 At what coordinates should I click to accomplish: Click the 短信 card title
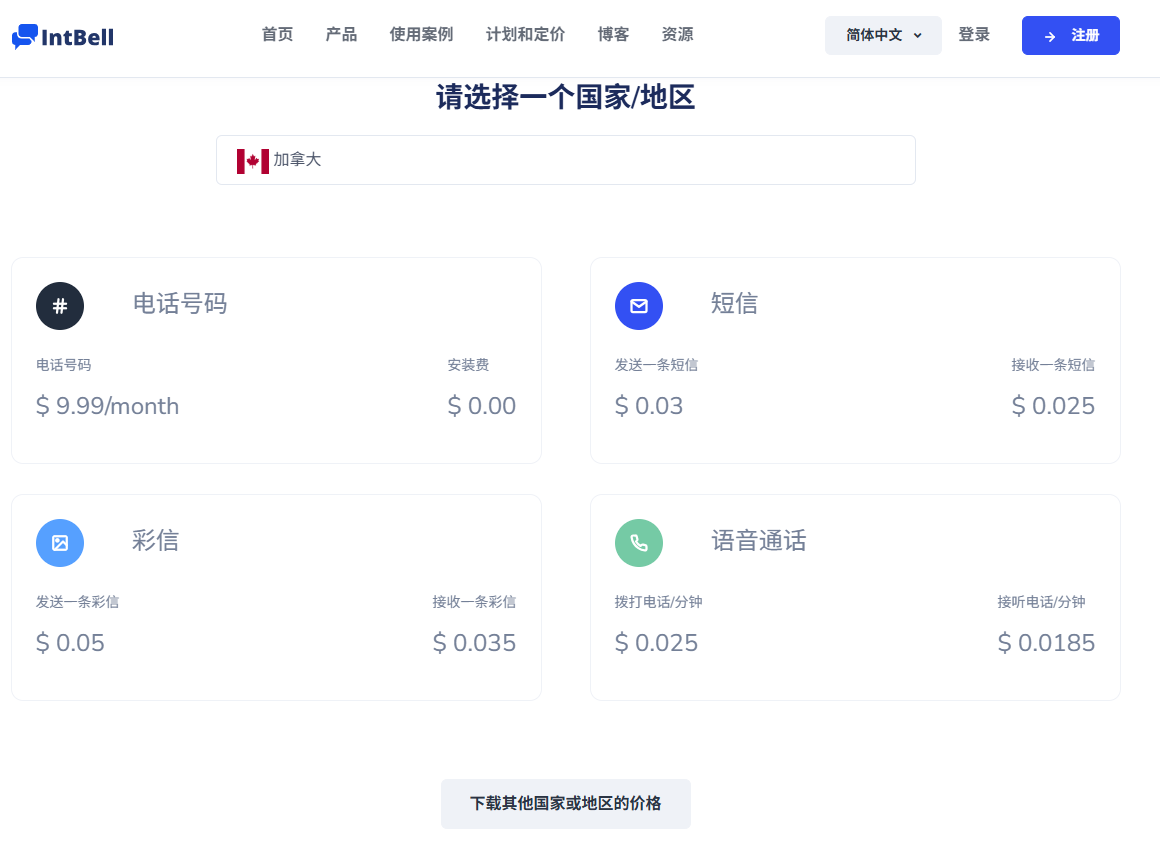tap(735, 303)
